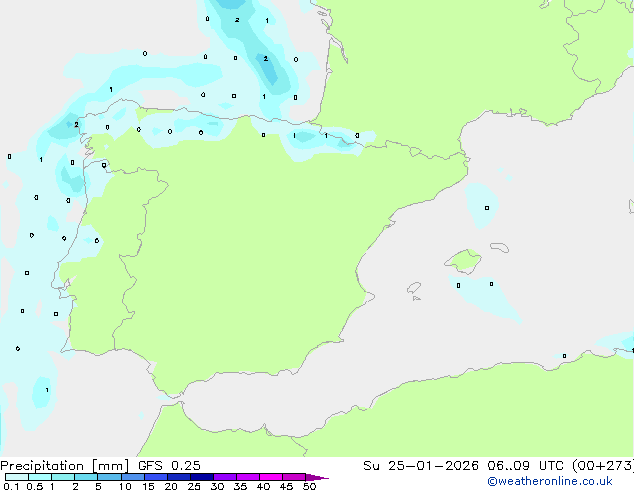Click the Su 25-01-2026 forecast date label
The height and width of the screenshot is (490, 634).
[421, 466]
